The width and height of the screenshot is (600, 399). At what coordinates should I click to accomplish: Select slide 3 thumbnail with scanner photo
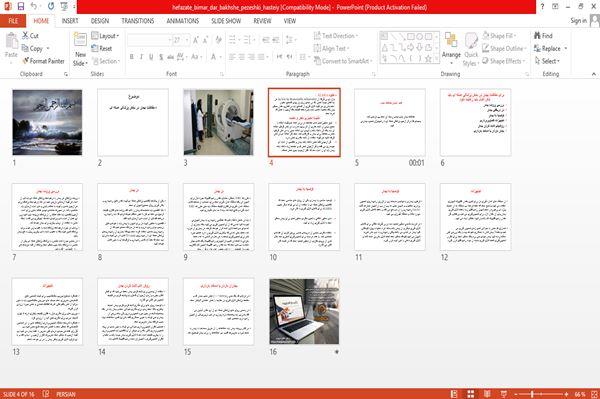point(218,122)
